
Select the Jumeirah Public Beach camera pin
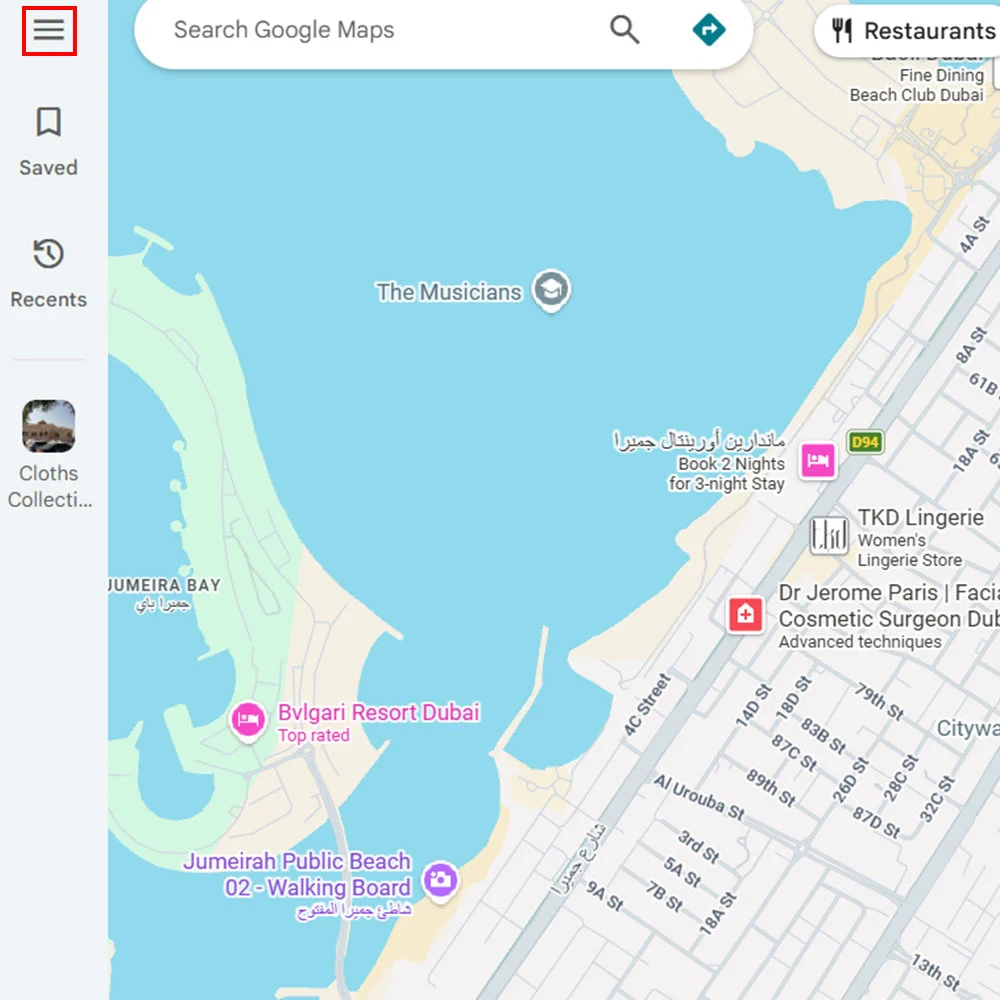coord(441,881)
